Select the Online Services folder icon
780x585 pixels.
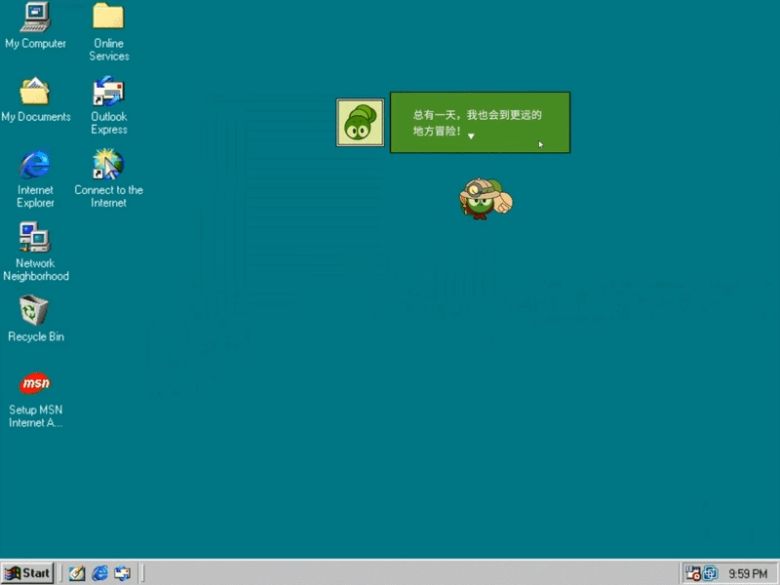pos(108,16)
